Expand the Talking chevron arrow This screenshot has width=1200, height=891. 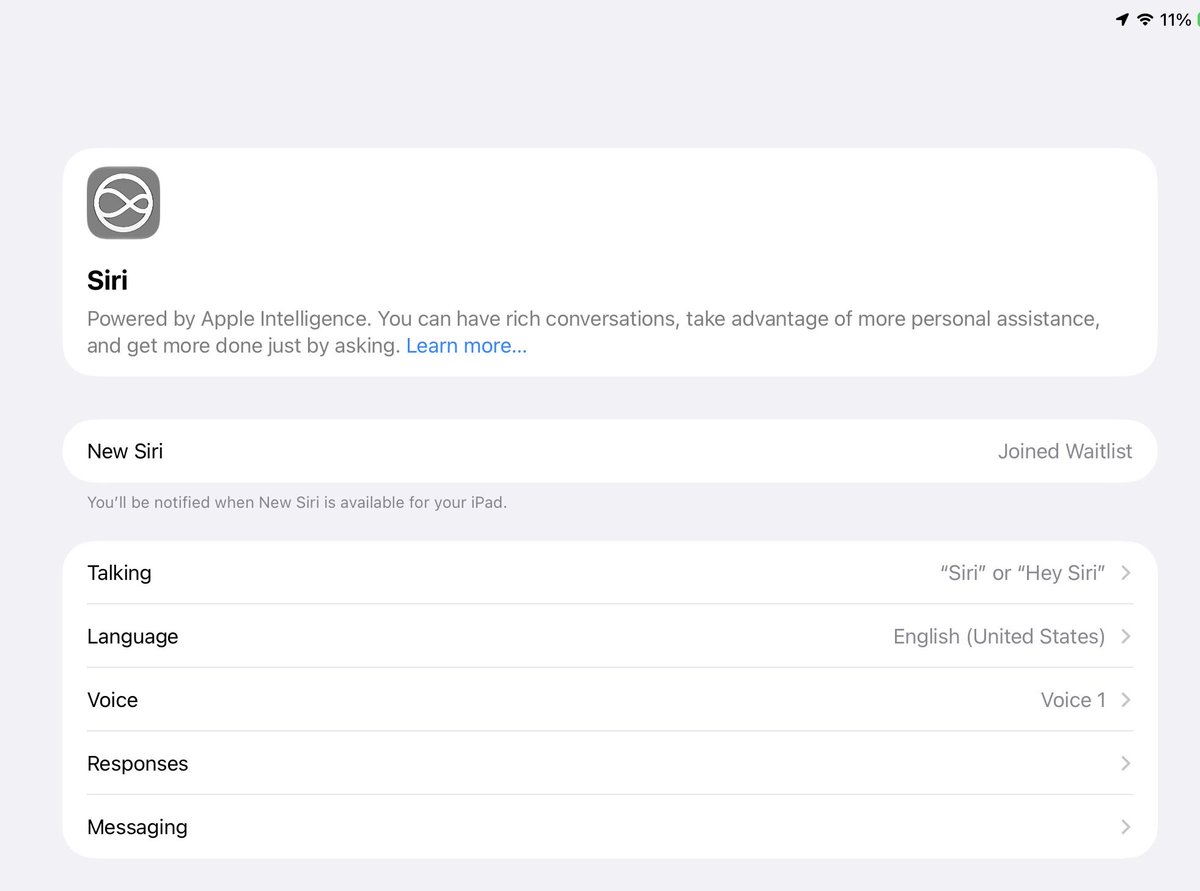pyautogui.click(x=1125, y=573)
